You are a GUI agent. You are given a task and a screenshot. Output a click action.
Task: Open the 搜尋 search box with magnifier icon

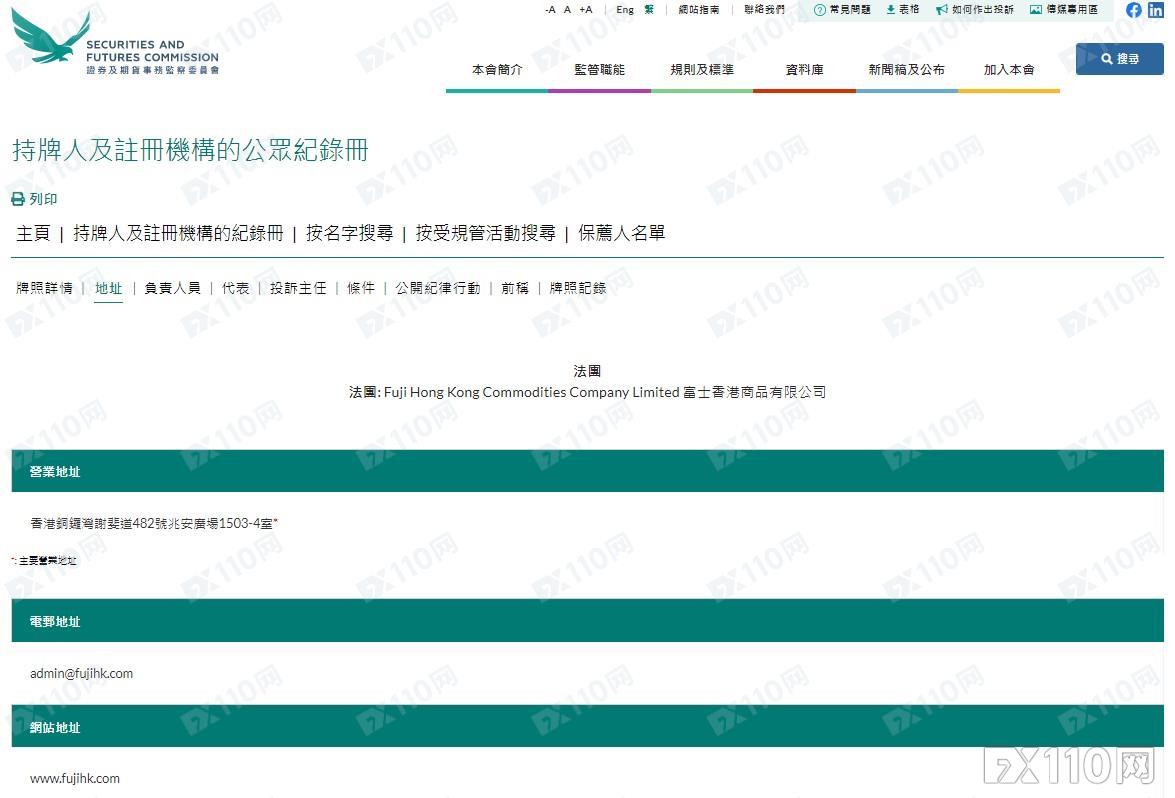[1119, 58]
